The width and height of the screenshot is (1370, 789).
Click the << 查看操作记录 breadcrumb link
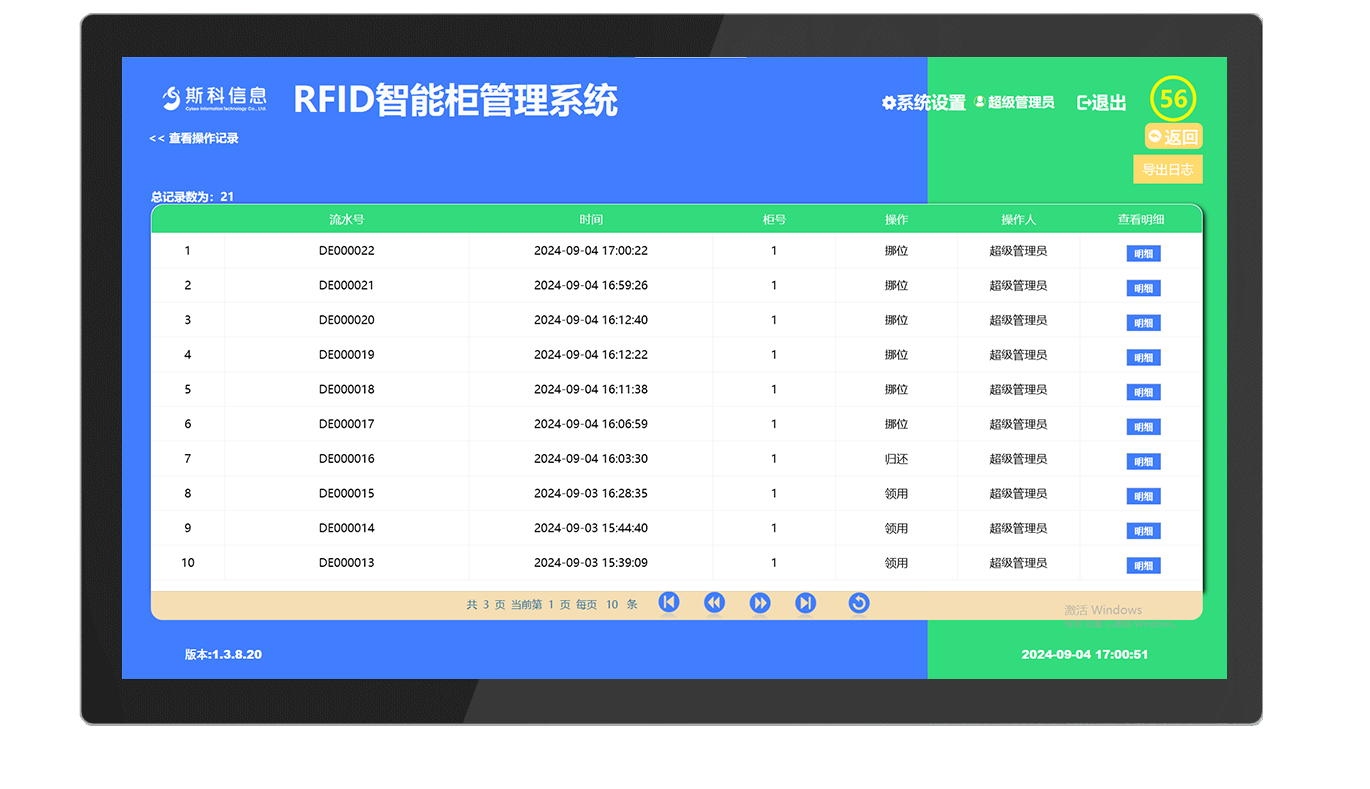pyautogui.click(x=196, y=136)
